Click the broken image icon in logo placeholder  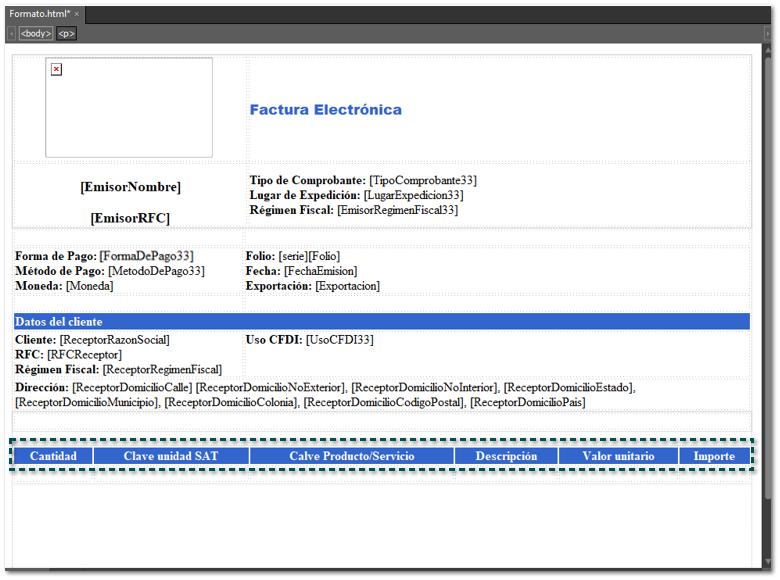click(x=56, y=69)
